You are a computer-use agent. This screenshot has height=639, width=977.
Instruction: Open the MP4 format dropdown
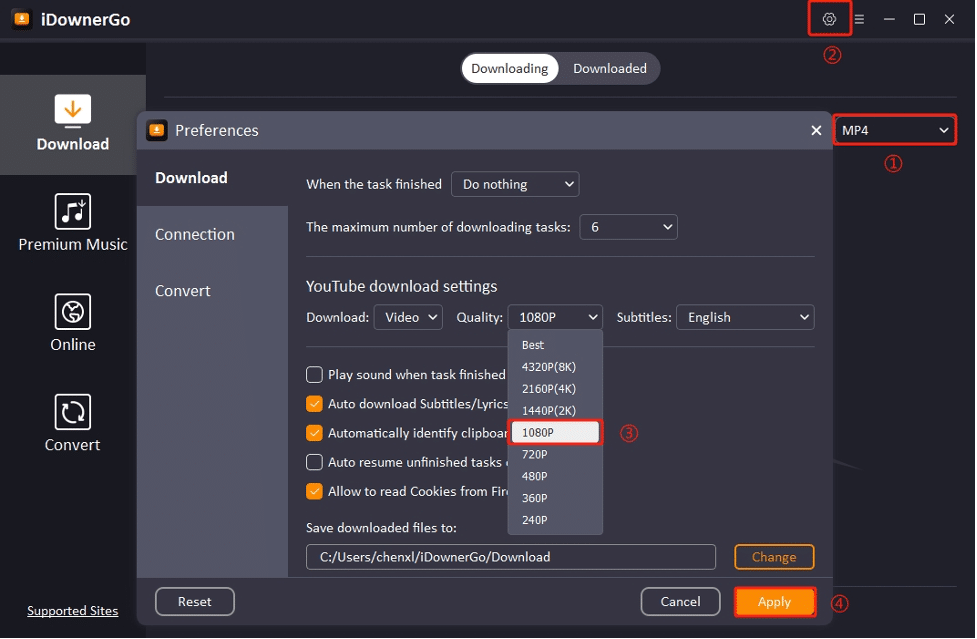tap(893, 129)
